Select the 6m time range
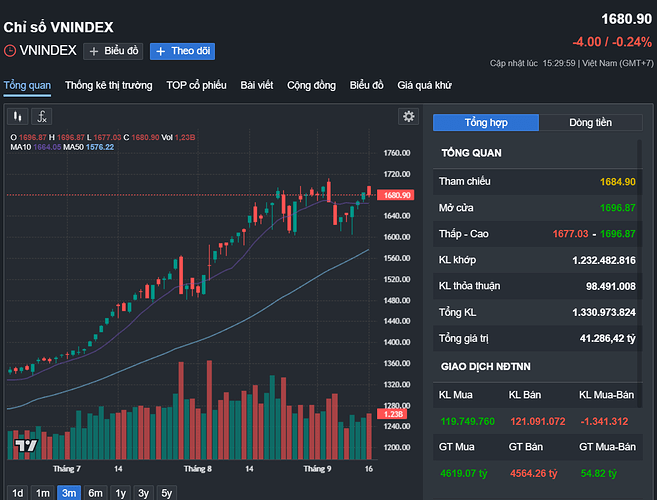This screenshot has height=500, width=657. tap(95, 492)
